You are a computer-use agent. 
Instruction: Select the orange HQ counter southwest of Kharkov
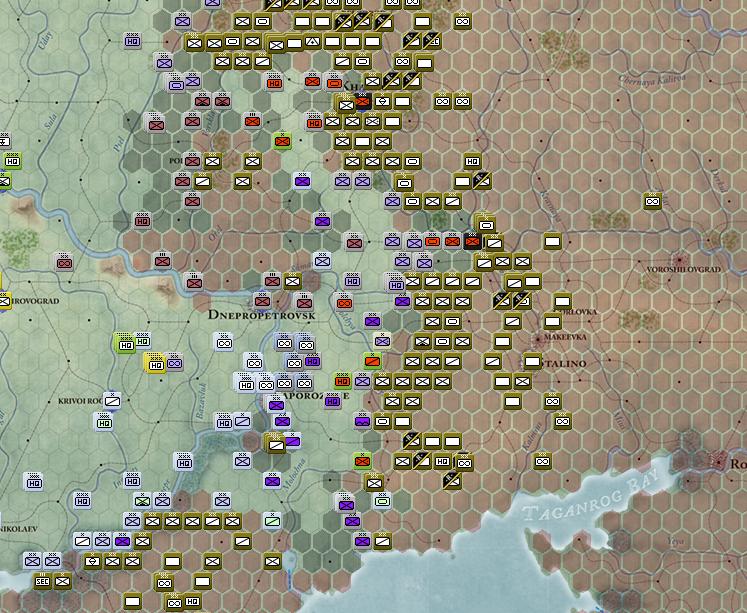314,123
